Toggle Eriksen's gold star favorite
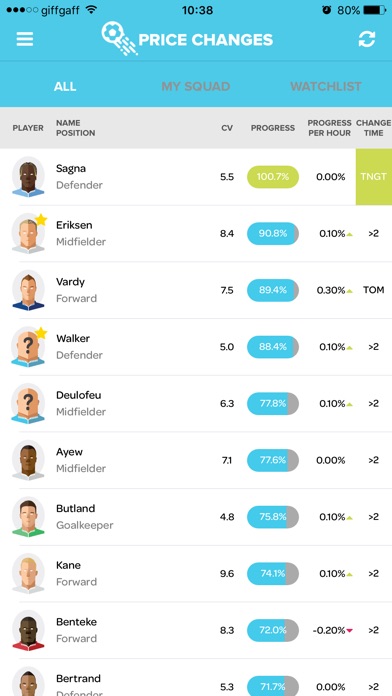This screenshot has height=696, width=392. pos(41,219)
